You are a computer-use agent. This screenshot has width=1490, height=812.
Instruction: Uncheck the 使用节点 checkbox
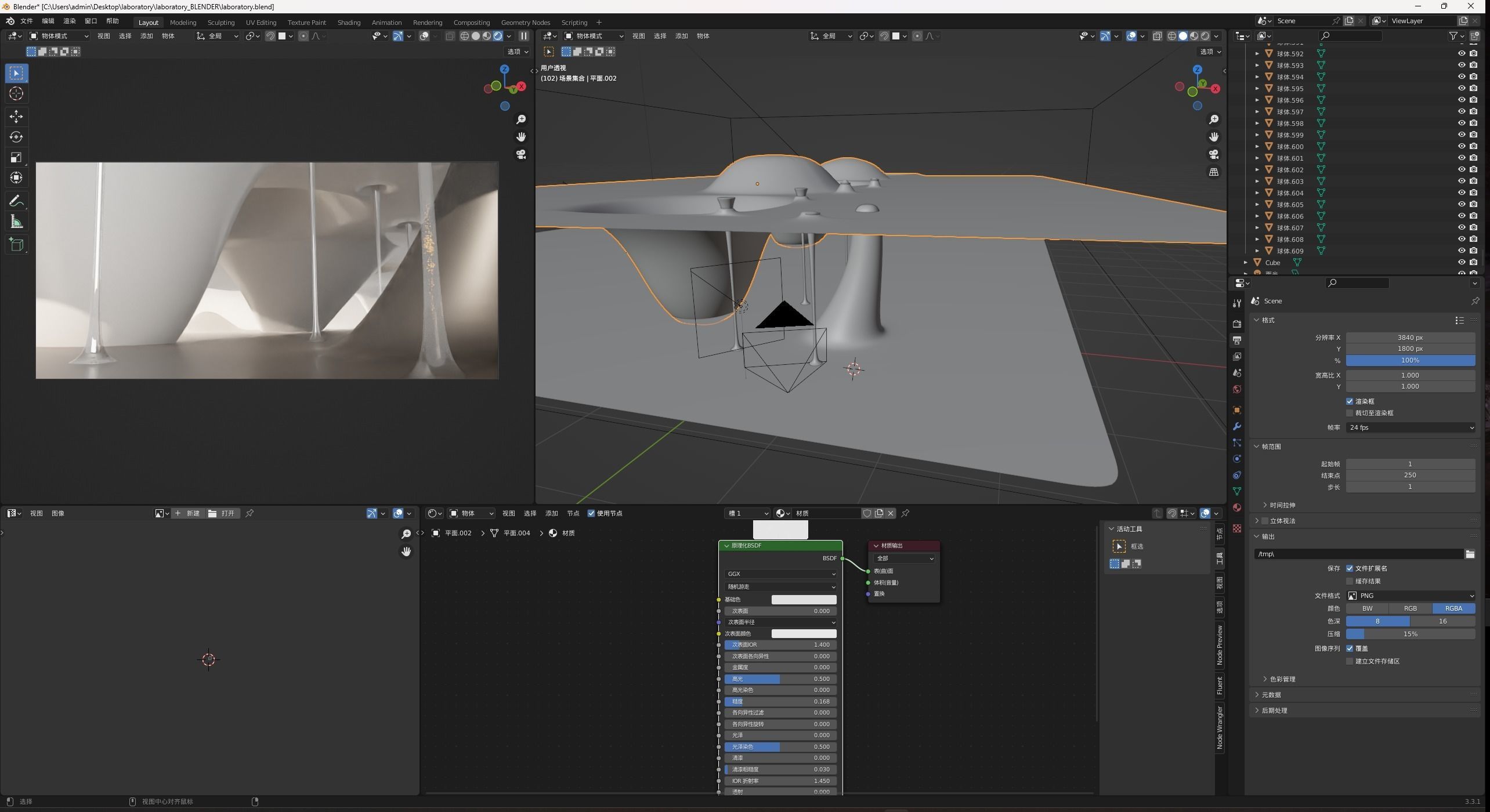pos(591,513)
